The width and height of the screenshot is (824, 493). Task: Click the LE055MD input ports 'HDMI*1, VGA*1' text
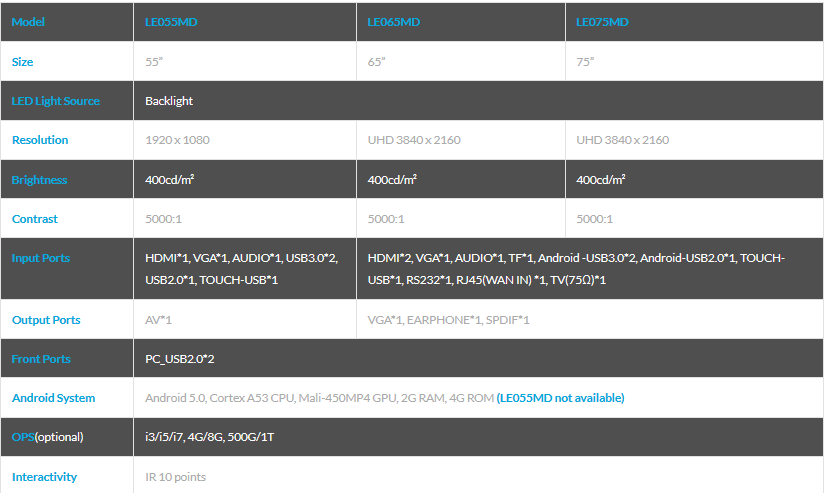point(186,258)
